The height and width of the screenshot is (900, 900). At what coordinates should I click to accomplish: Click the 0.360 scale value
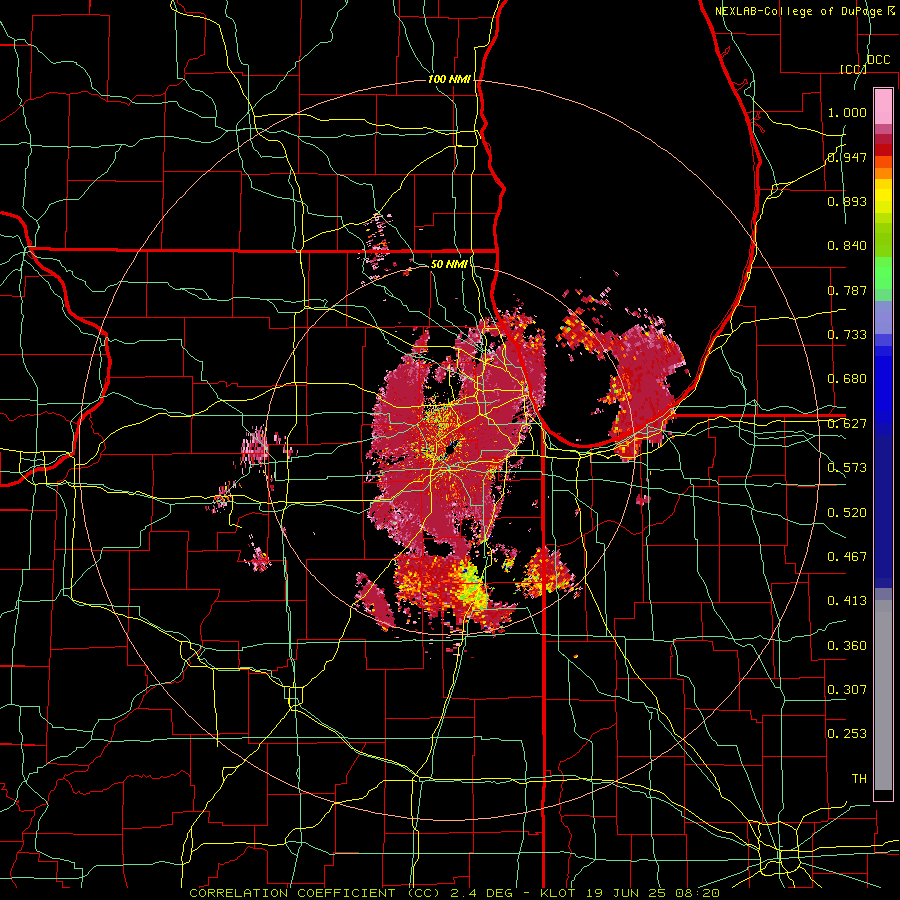[847, 646]
